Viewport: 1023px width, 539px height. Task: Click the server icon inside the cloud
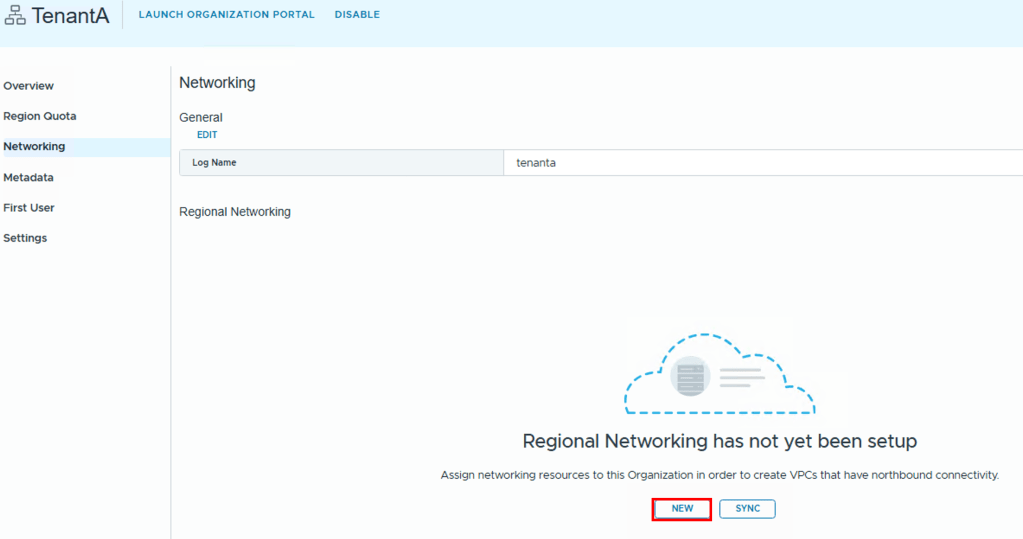click(x=690, y=376)
